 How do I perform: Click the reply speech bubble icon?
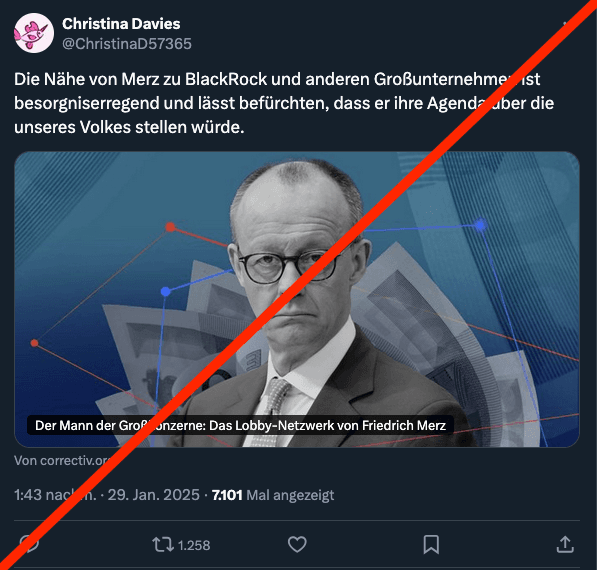tap(29, 544)
